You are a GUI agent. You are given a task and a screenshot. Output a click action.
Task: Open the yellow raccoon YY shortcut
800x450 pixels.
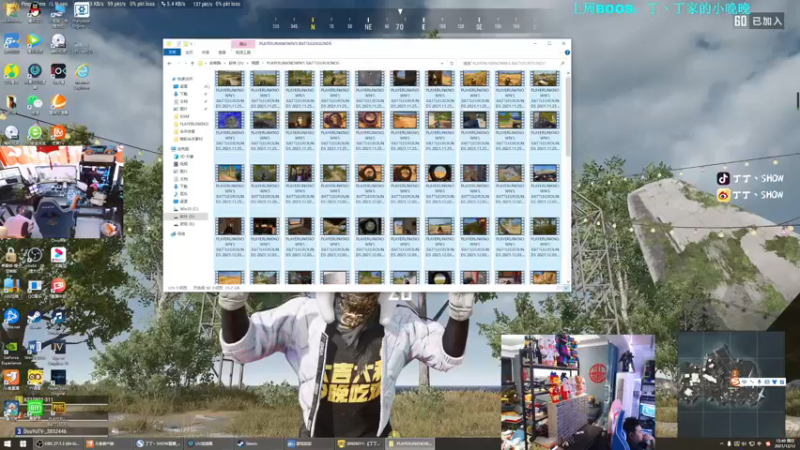click(34, 378)
